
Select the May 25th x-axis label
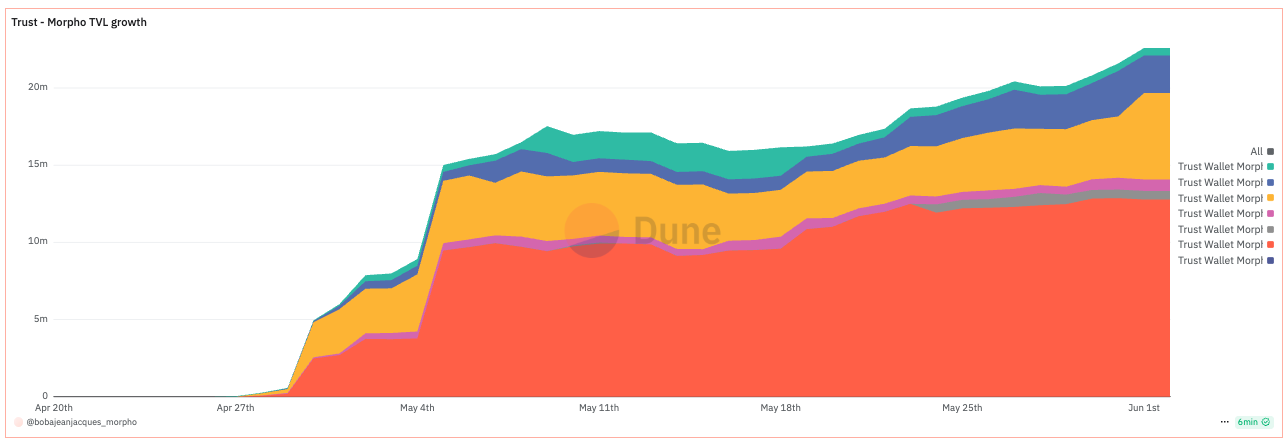click(x=962, y=408)
